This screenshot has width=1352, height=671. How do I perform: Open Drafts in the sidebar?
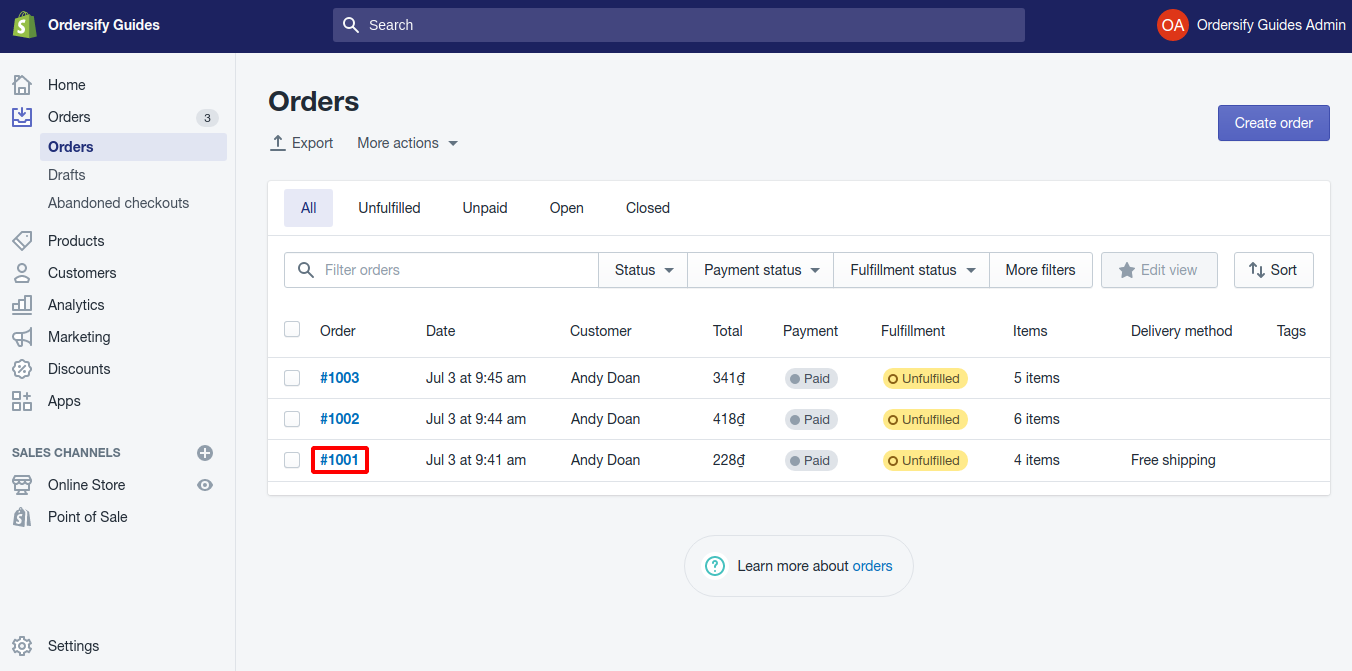coord(67,175)
